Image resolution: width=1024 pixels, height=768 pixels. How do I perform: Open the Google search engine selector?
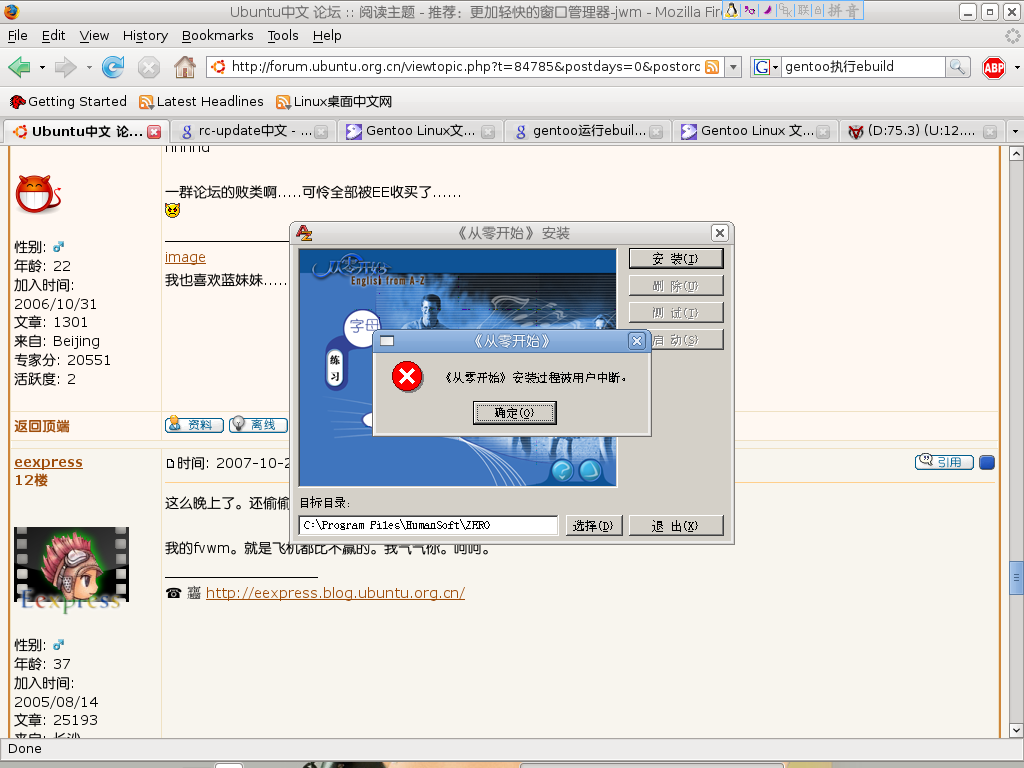[766, 67]
